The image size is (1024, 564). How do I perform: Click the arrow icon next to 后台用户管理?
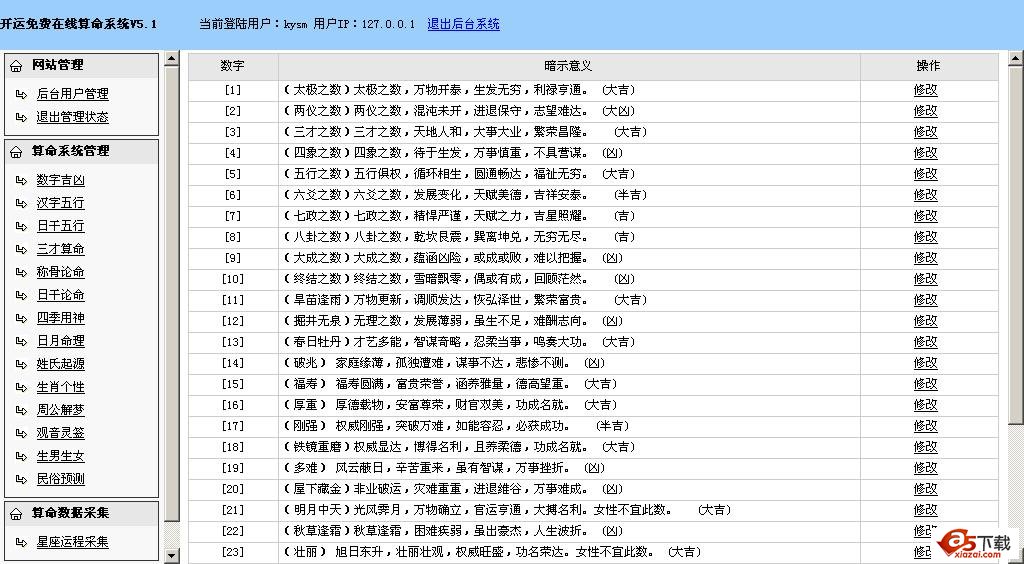[x=22, y=94]
